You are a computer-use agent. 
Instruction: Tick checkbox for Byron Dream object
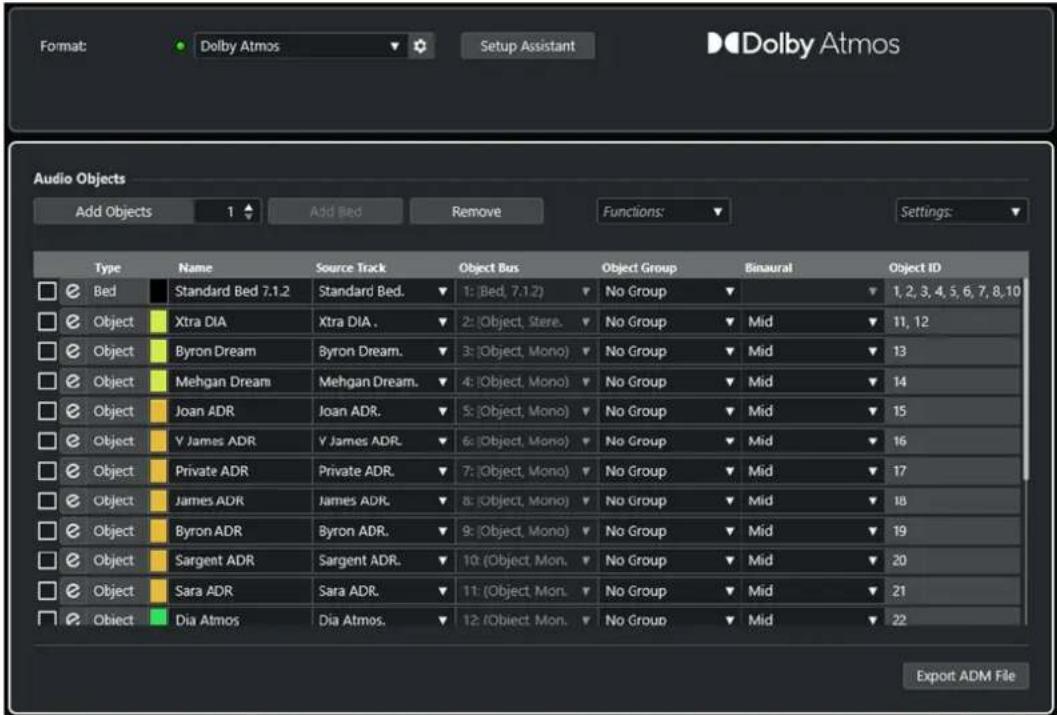[x=47, y=351]
